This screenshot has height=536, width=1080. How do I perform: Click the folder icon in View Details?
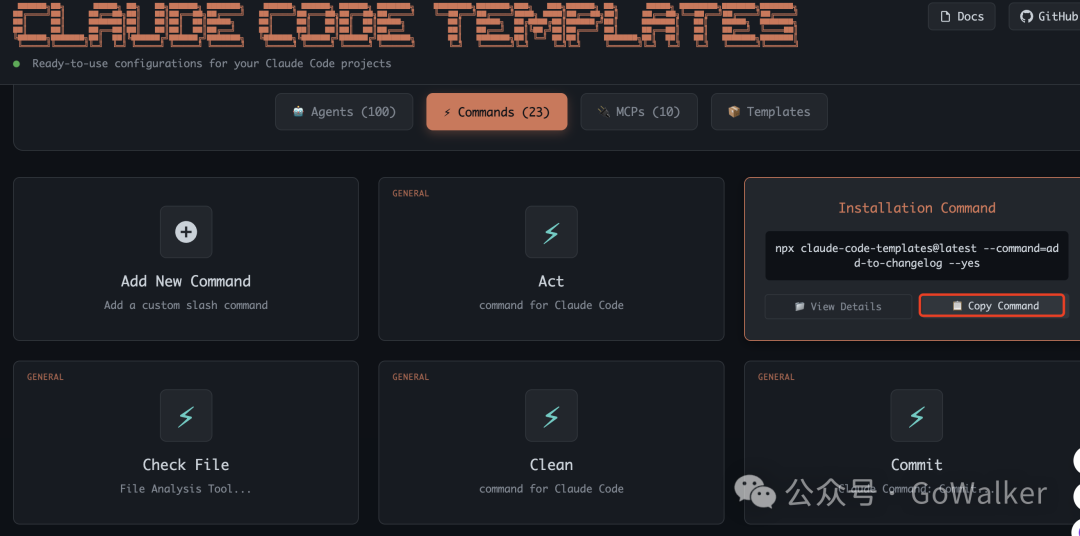point(800,307)
